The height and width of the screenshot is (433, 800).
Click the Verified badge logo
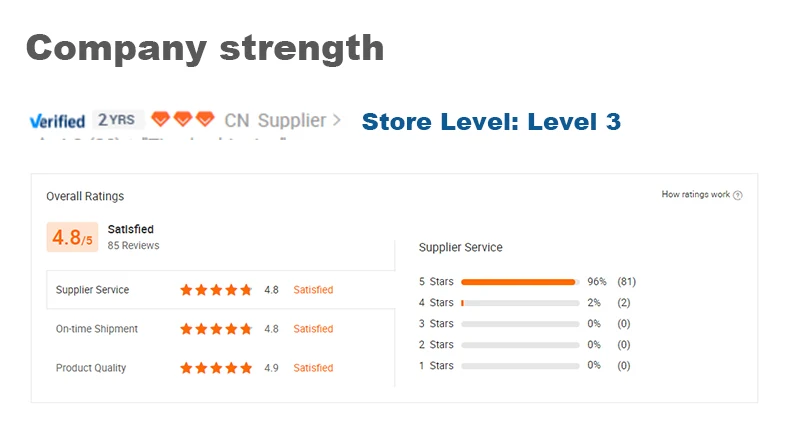pyautogui.click(x=57, y=121)
